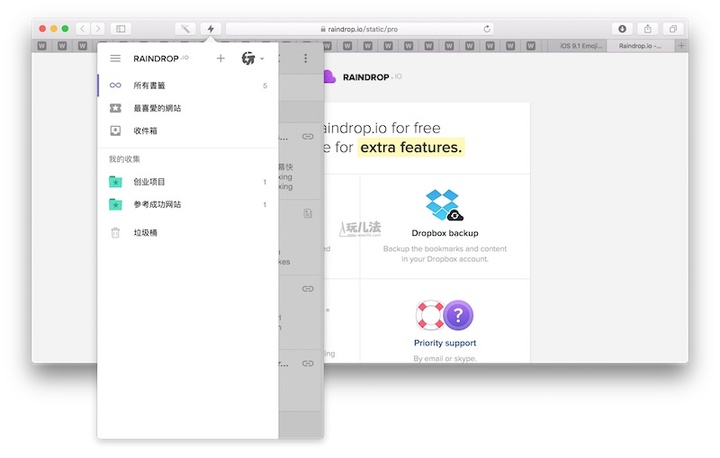
Task: Open the vertical three-dots more menu
Action: click(306, 59)
